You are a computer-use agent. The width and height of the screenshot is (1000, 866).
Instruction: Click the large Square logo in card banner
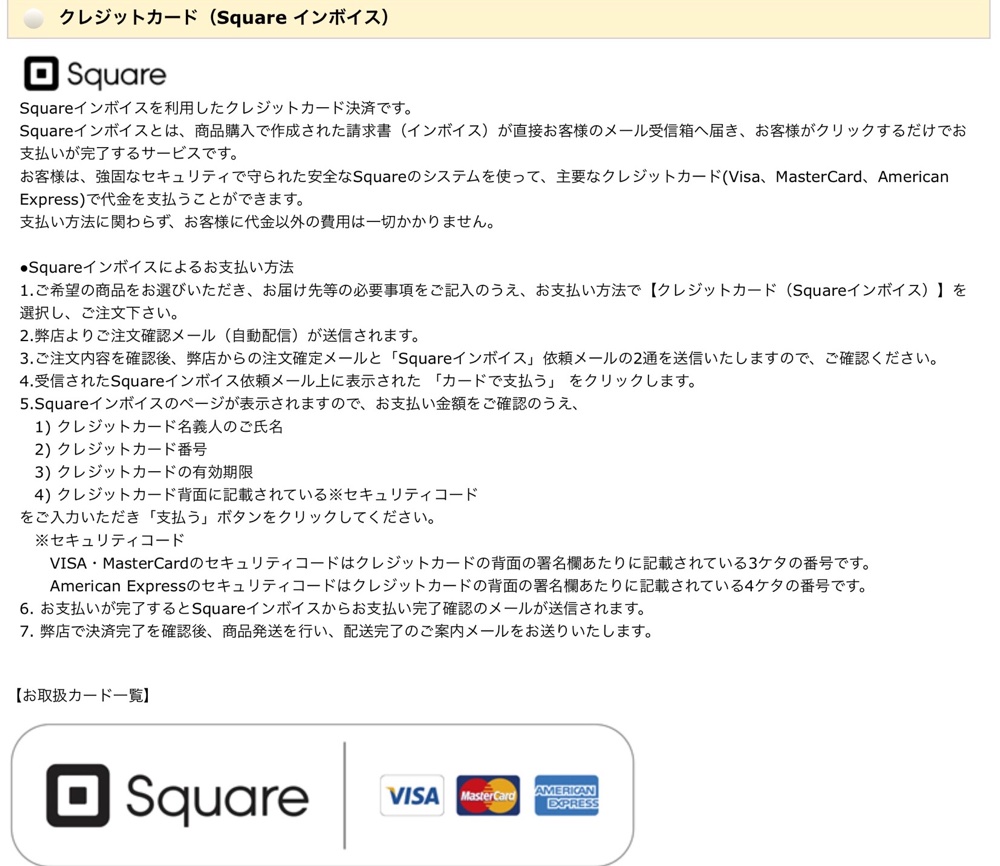(177, 796)
